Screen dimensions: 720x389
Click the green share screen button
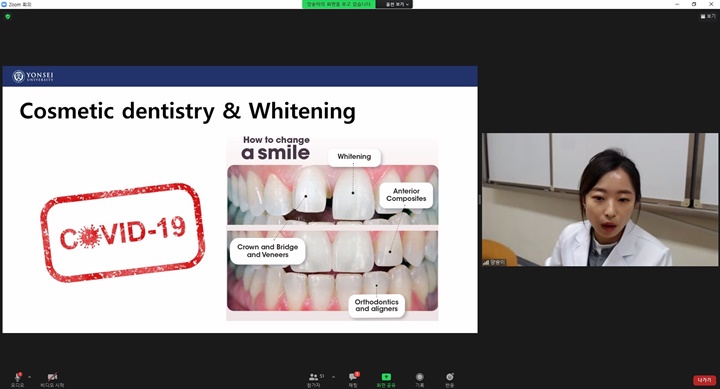click(x=386, y=379)
